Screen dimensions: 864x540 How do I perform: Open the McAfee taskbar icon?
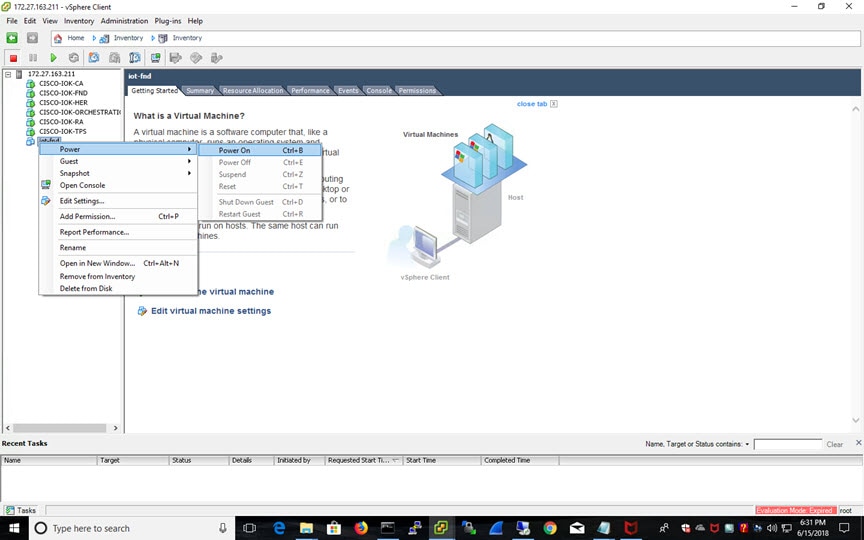pyautogui.click(x=631, y=528)
